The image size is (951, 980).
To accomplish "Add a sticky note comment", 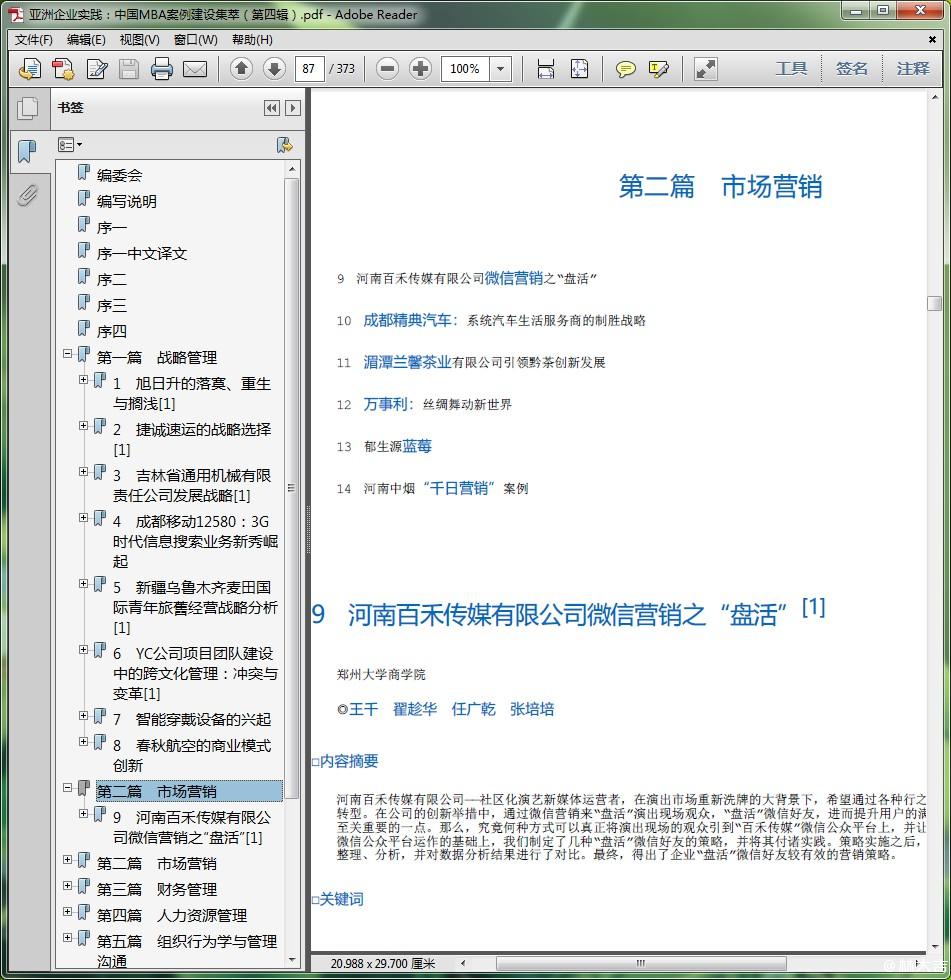I will [625, 69].
